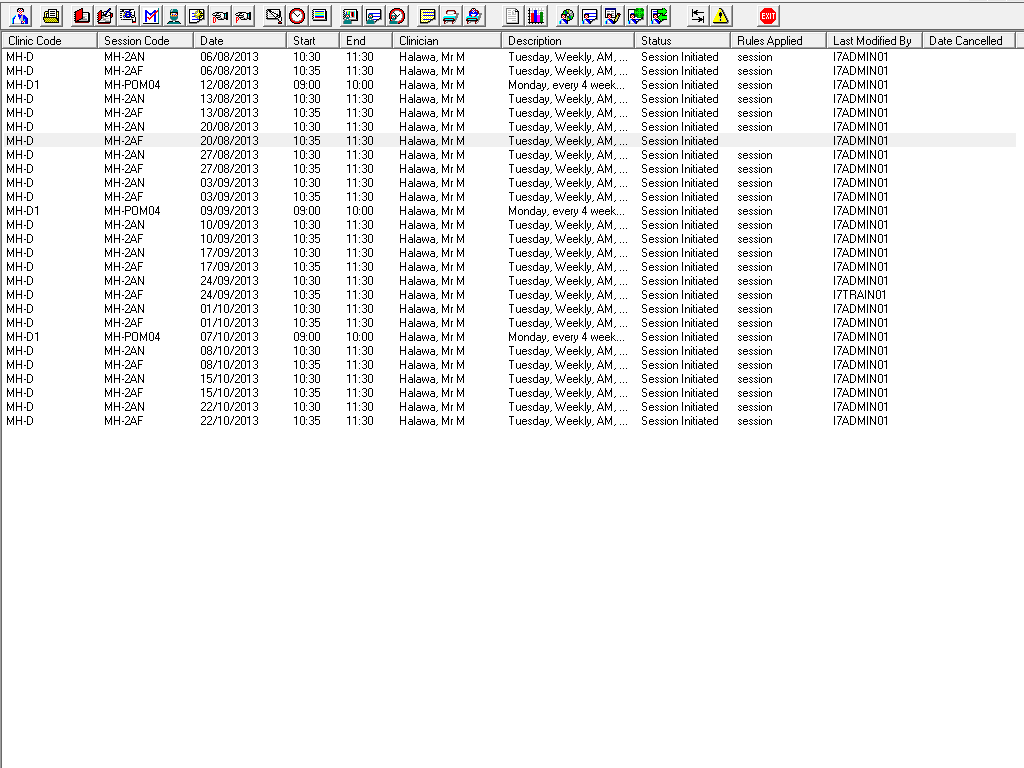Click the Monday every 4 week description on 09/09/2013
1024x768 pixels.
click(566, 211)
